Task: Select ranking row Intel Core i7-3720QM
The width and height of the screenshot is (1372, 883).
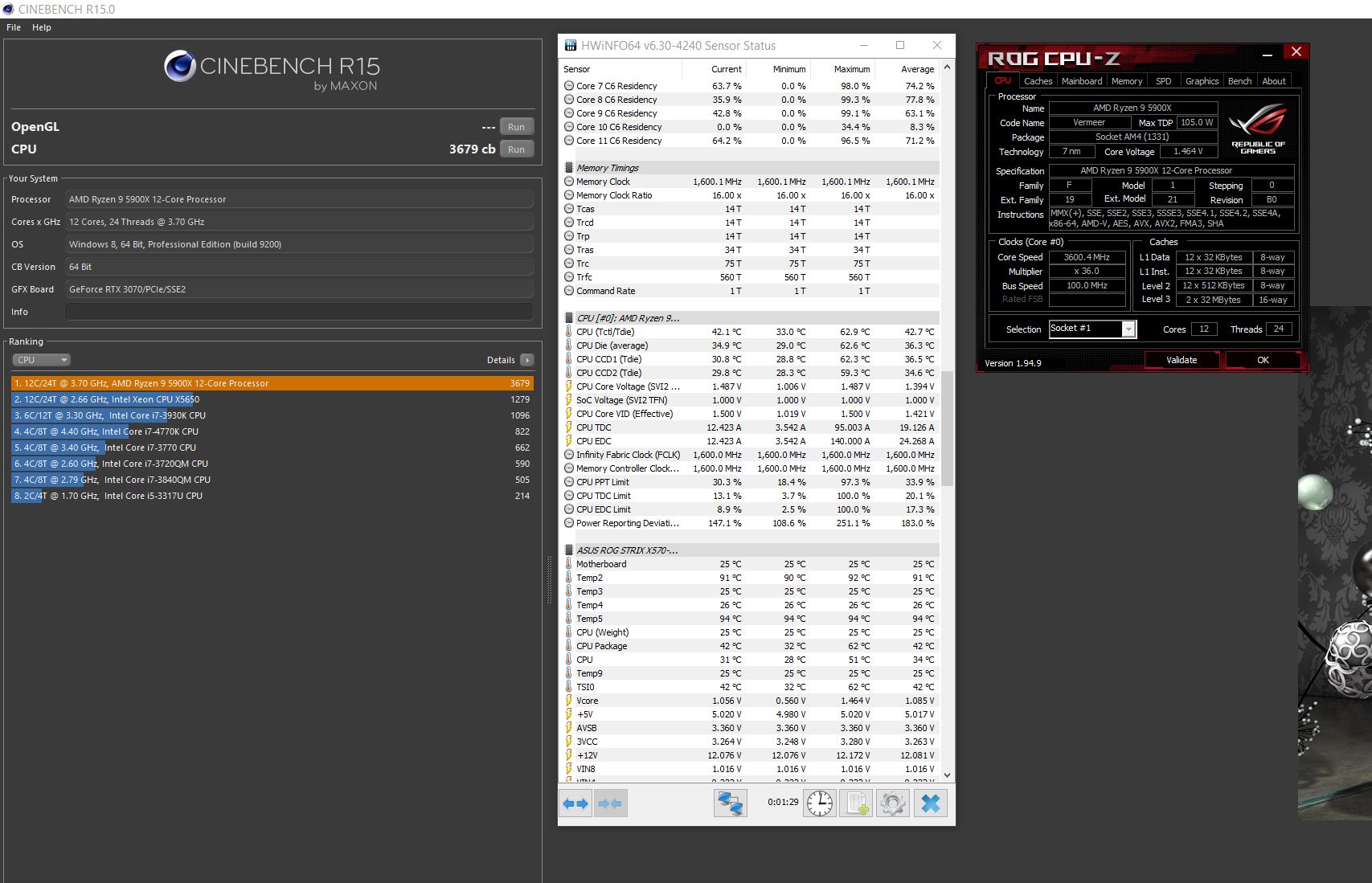Action: pyautogui.click(x=272, y=464)
